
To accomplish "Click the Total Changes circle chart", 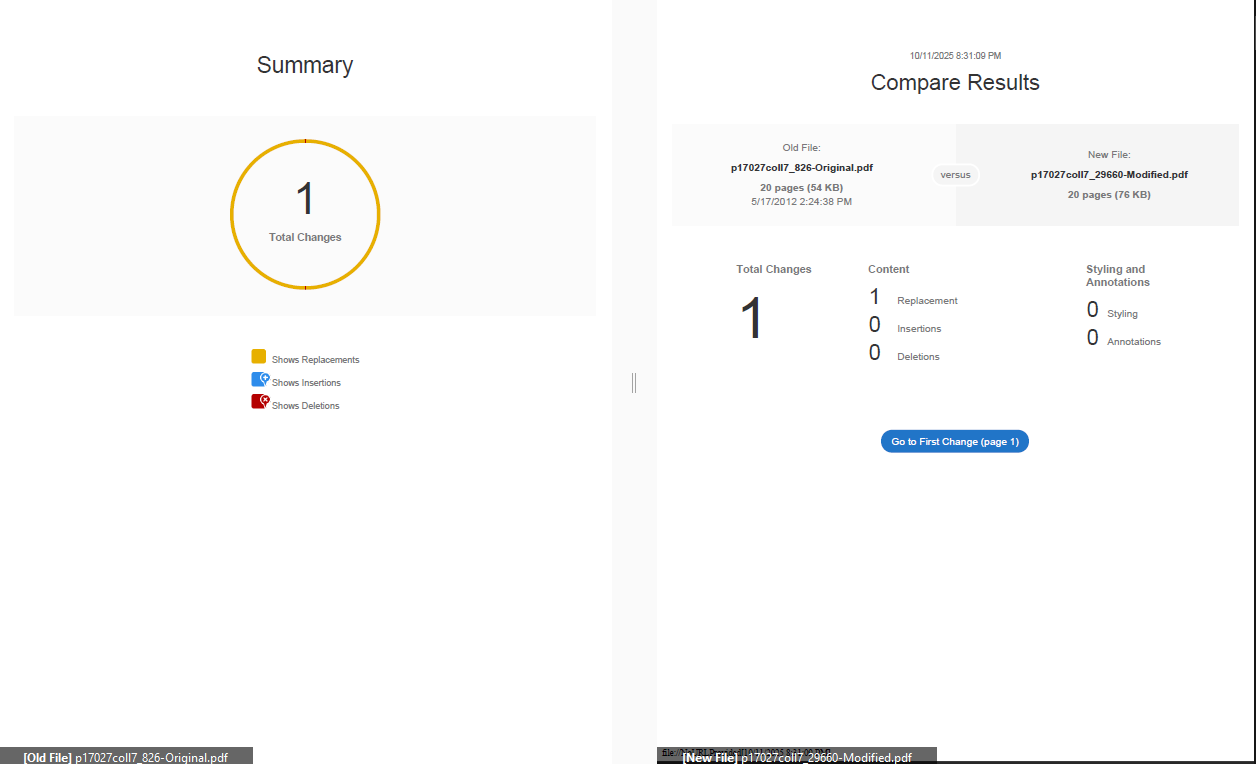I will pyautogui.click(x=305, y=214).
